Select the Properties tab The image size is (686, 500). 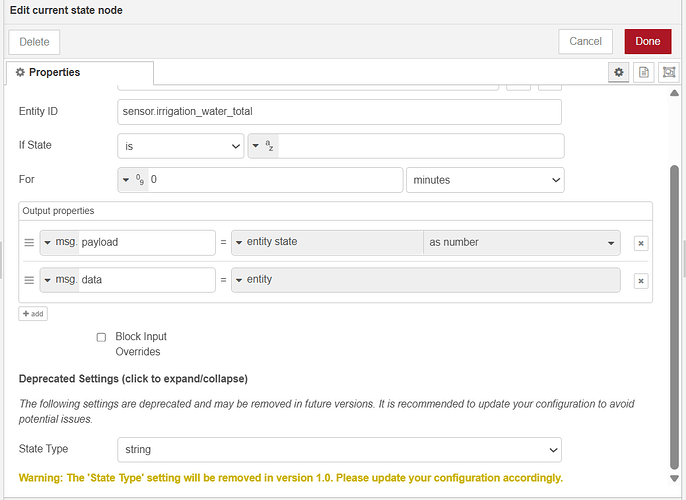coord(80,72)
